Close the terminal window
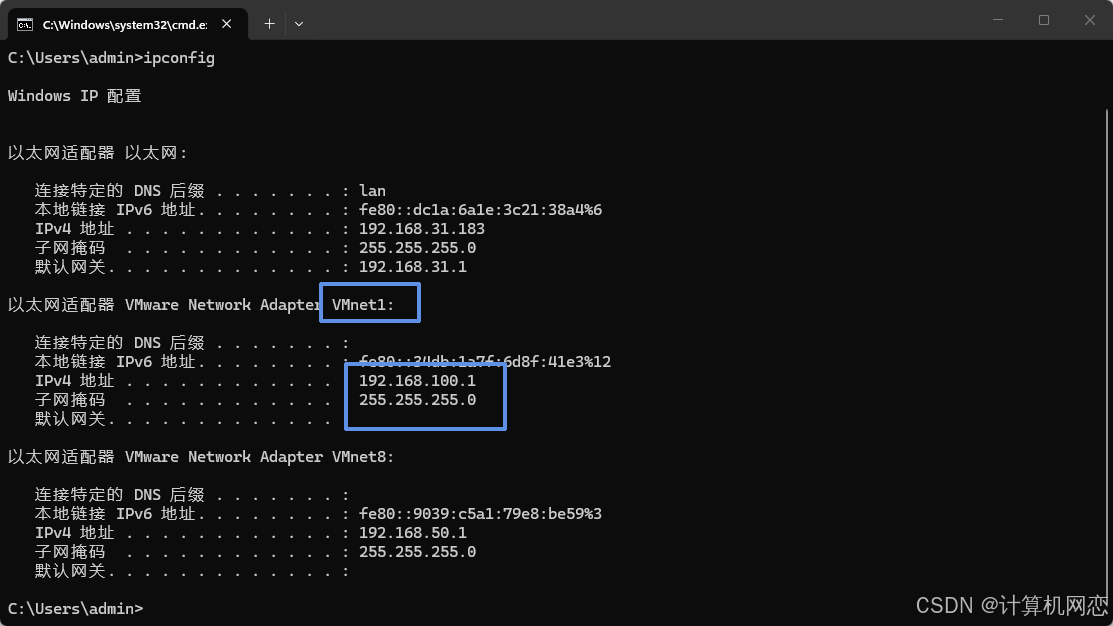This screenshot has width=1113, height=626. tap(1090, 20)
